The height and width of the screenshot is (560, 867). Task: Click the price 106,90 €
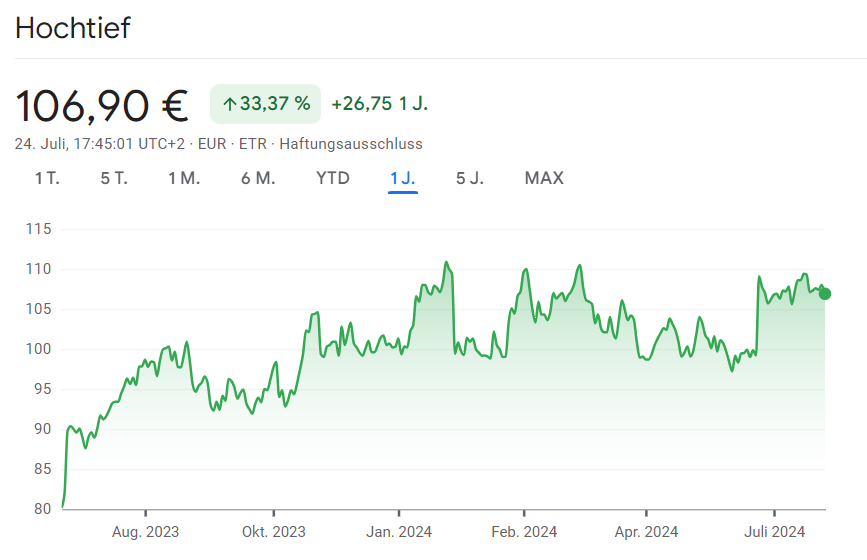(x=102, y=106)
